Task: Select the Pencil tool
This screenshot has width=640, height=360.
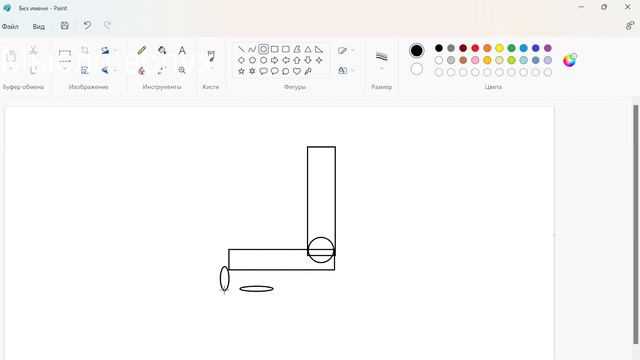Action: coord(142,50)
